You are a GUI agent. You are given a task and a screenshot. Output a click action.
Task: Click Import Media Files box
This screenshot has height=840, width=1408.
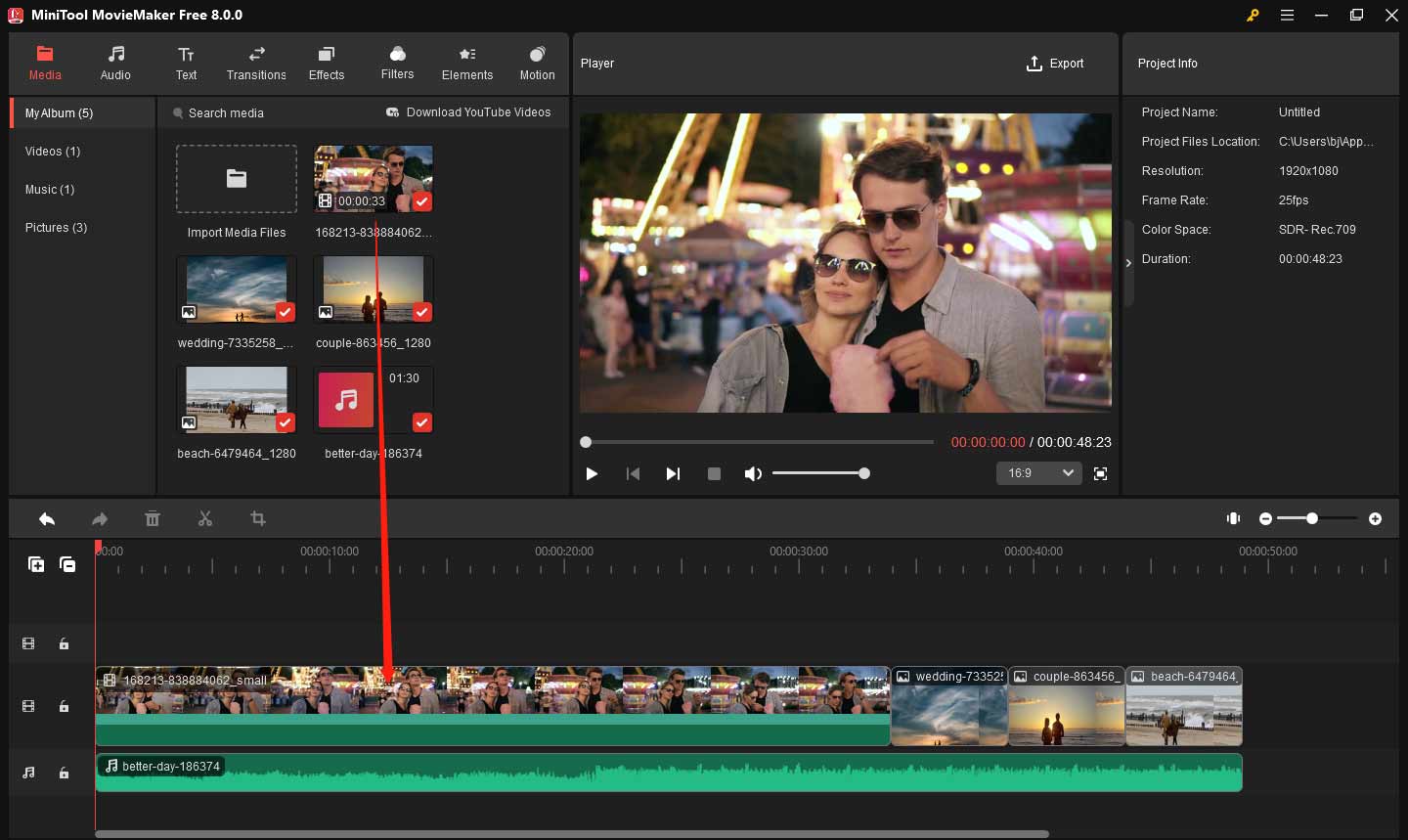coord(237,179)
